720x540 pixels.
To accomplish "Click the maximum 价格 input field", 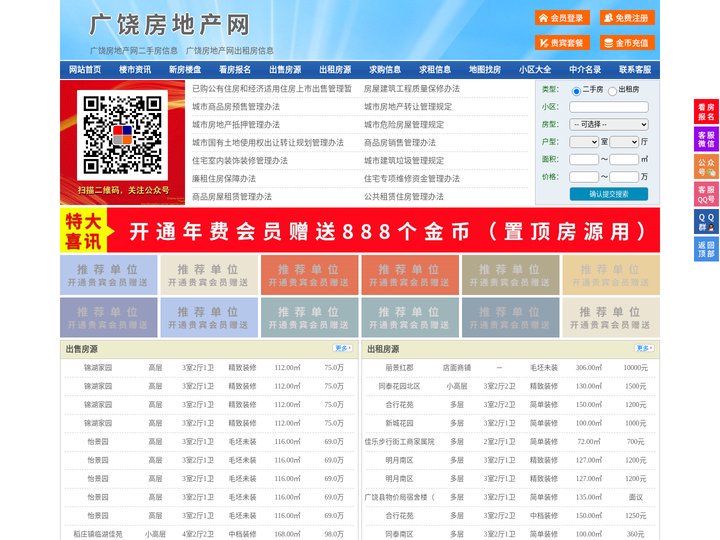I will (624, 177).
